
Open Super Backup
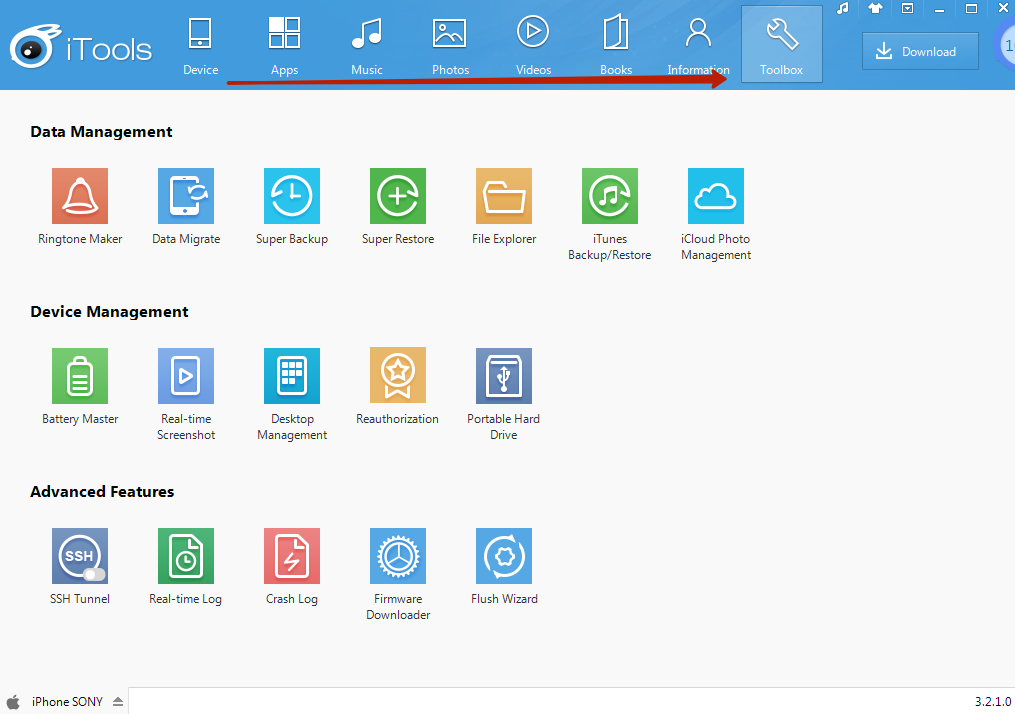tap(292, 196)
